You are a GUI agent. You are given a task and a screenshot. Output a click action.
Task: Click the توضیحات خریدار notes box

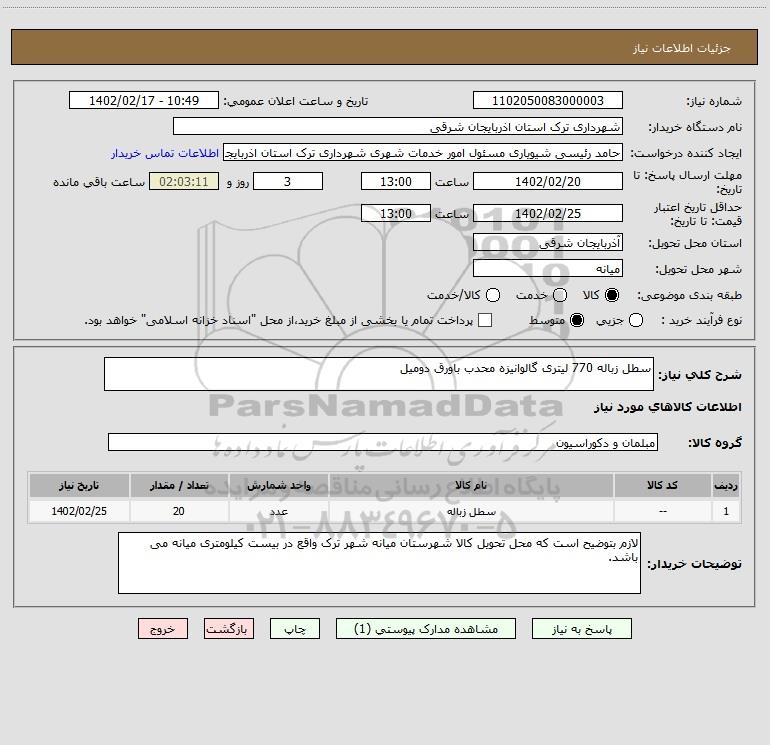point(380,563)
